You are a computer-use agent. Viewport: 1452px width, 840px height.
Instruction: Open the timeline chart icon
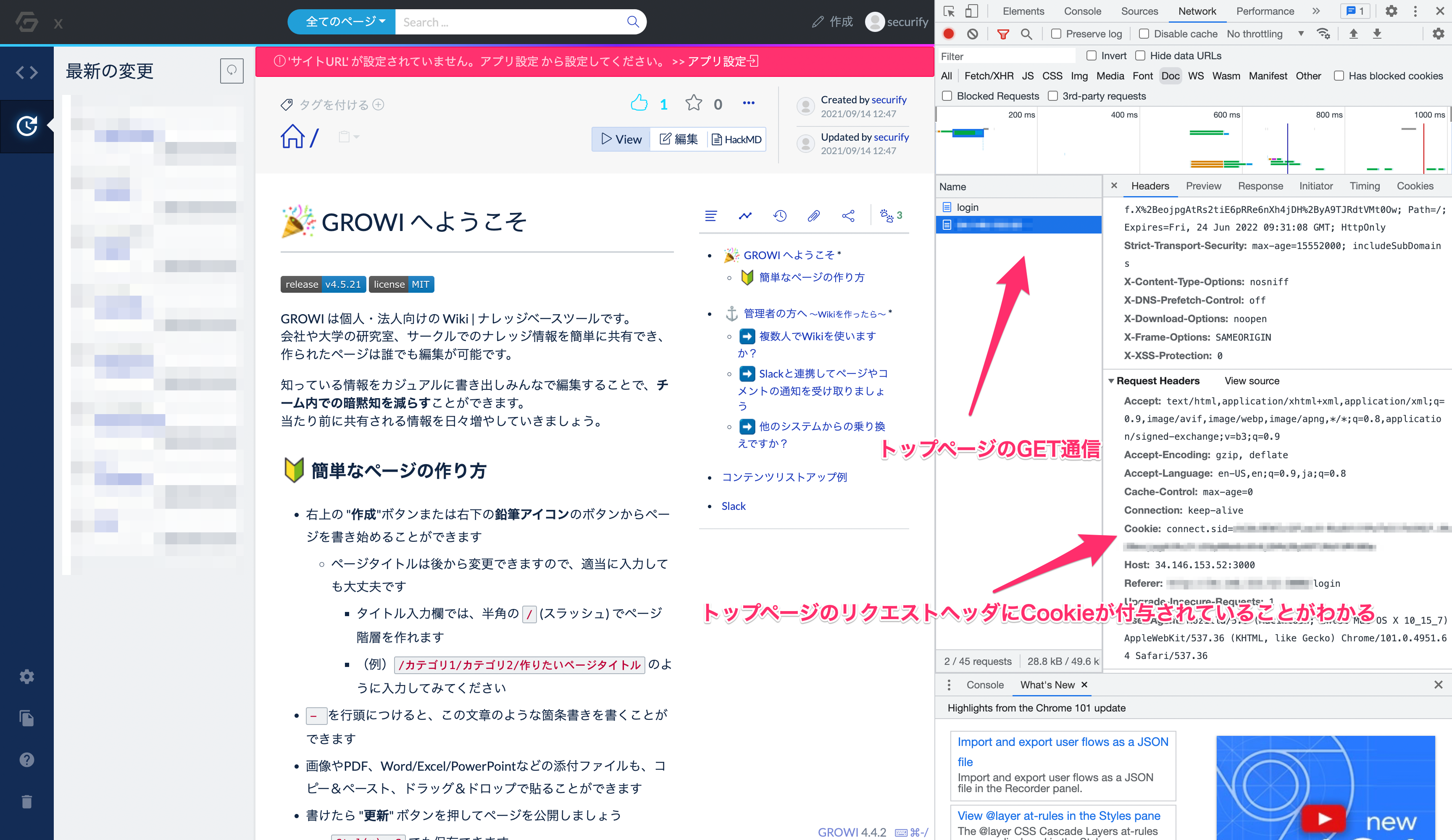(x=745, y=215)
